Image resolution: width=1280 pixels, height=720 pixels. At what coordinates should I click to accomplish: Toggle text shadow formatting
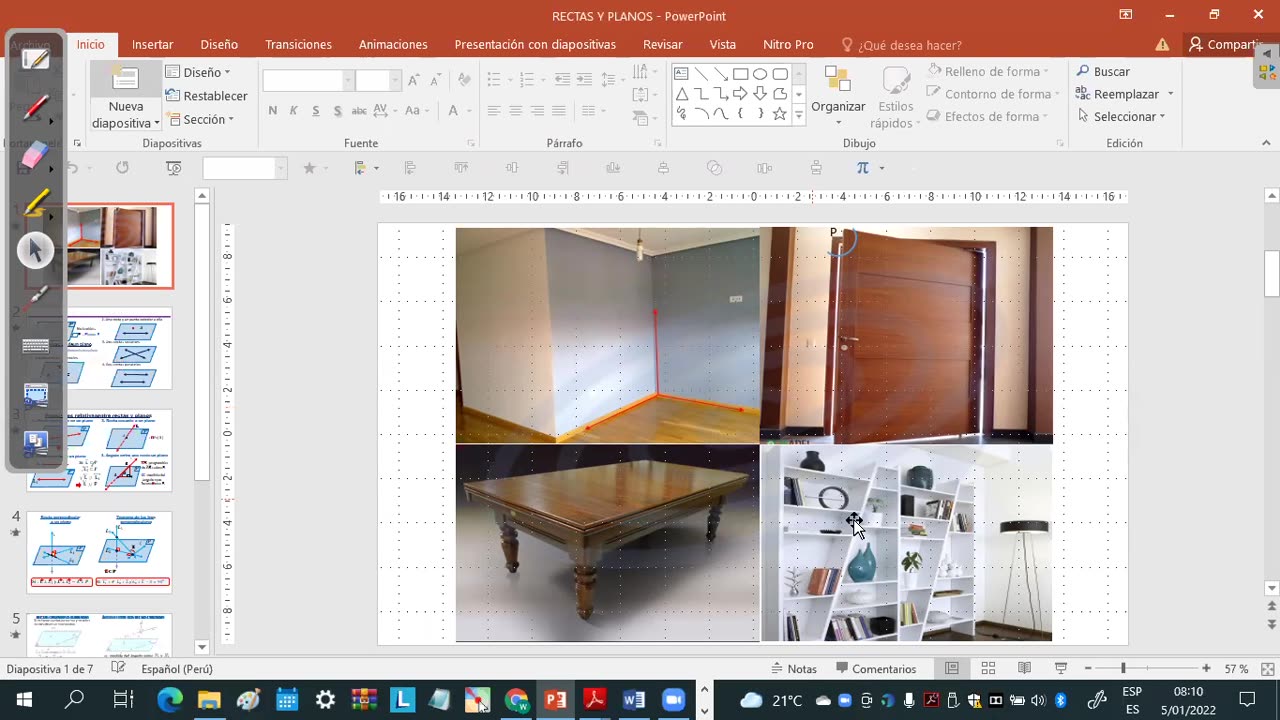pos(338,111)
